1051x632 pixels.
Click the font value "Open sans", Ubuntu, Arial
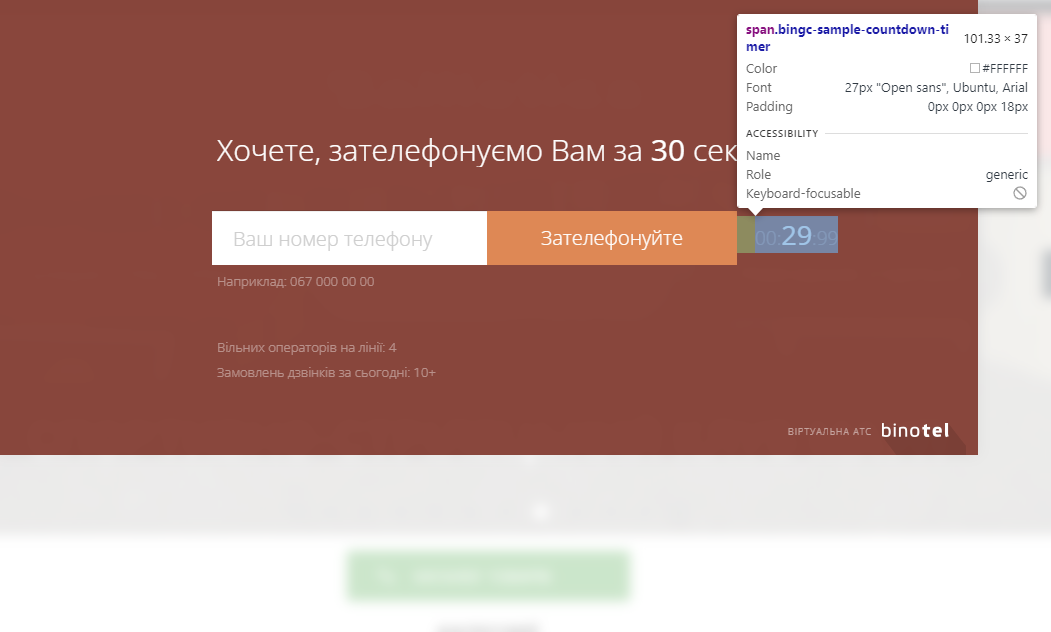(x=936, y=88)
